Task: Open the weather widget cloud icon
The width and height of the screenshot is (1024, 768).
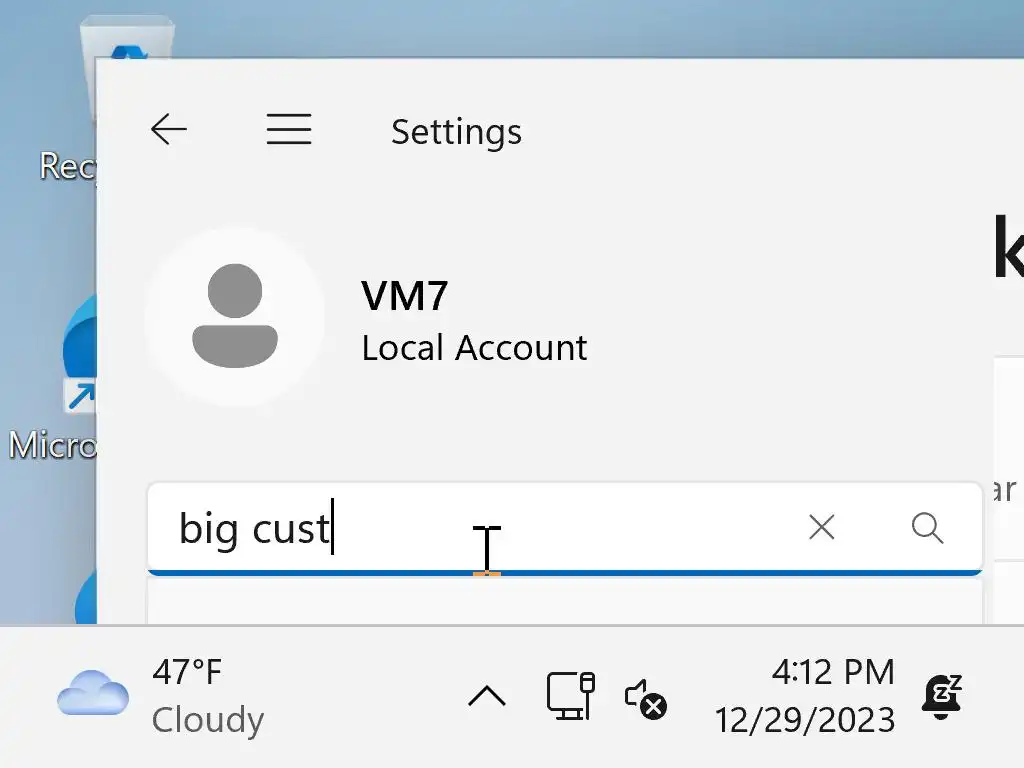Action: coord(93,695)
